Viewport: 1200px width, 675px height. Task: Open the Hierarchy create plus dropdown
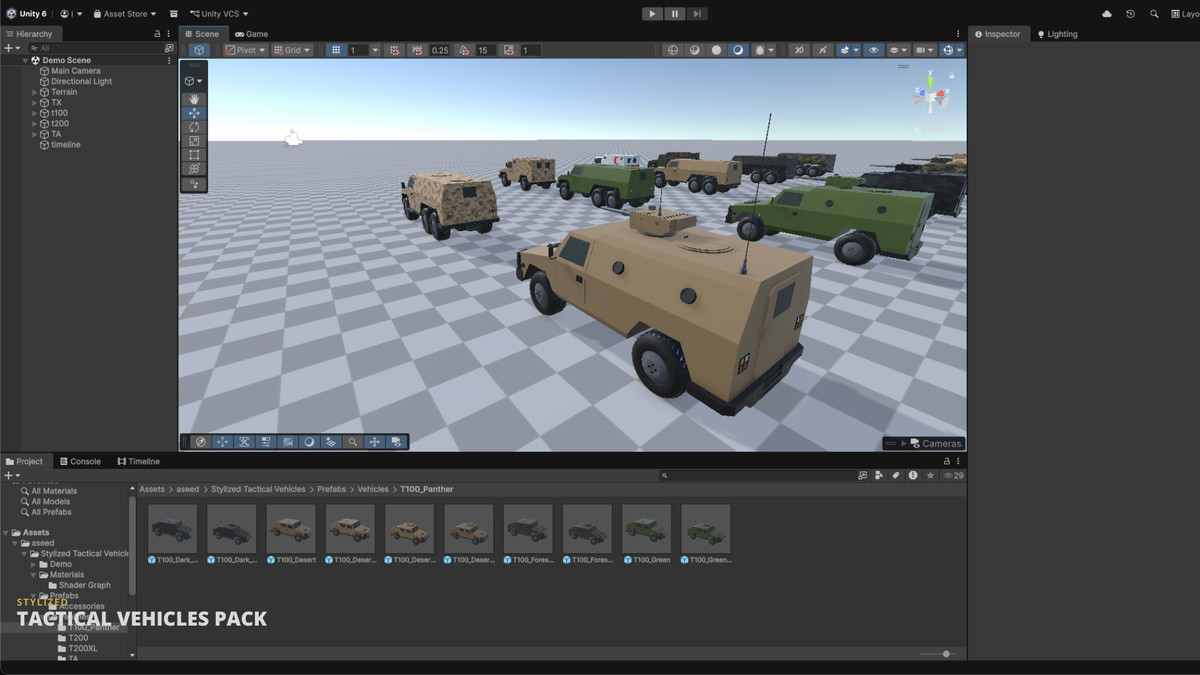tap(12, 48)
